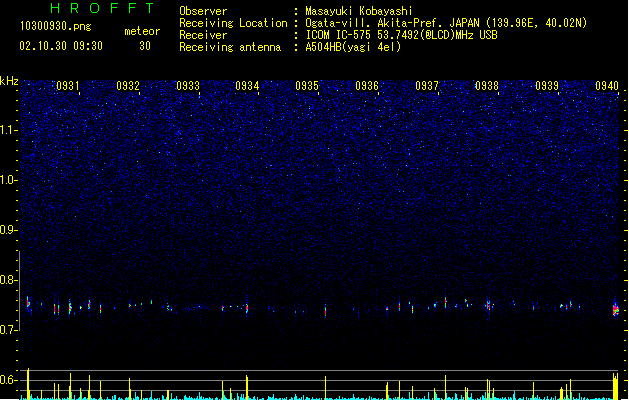Click the strong meteor echo near 0940
Image resolution: width=629 pixels, height=400 pixels.
[616, 308]
